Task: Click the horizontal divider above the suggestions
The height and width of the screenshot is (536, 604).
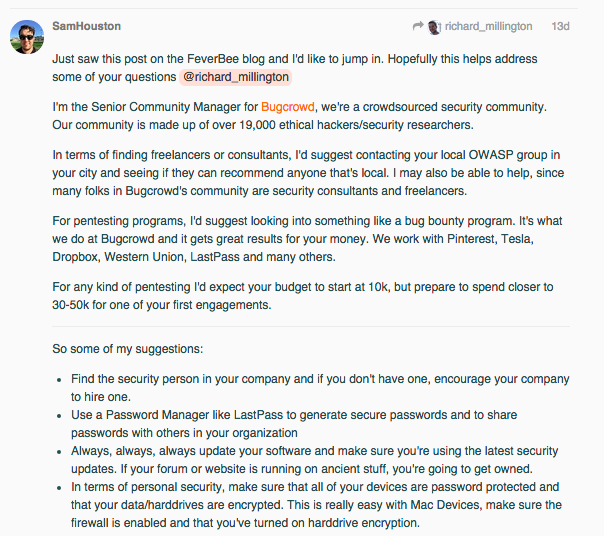Action: [311, 326]
